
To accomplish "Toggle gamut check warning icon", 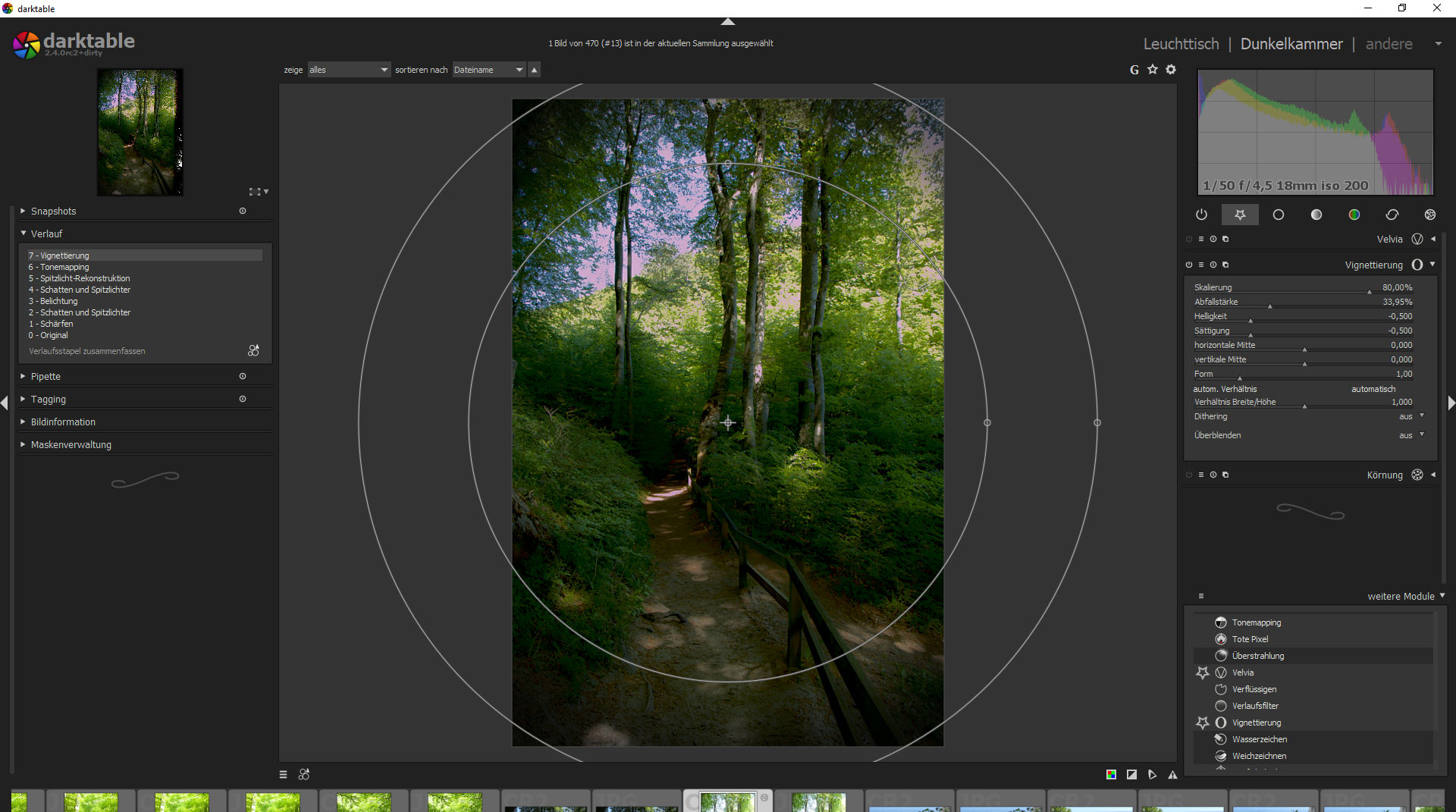I will (1172, 774).
